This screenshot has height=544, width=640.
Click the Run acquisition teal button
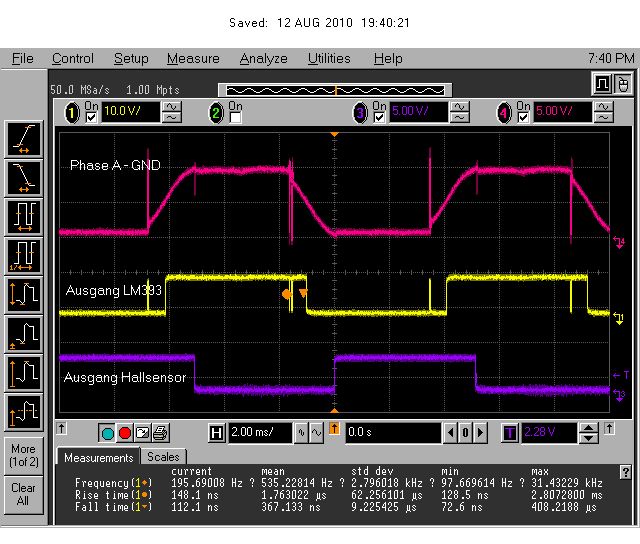(x=107, y=433)
